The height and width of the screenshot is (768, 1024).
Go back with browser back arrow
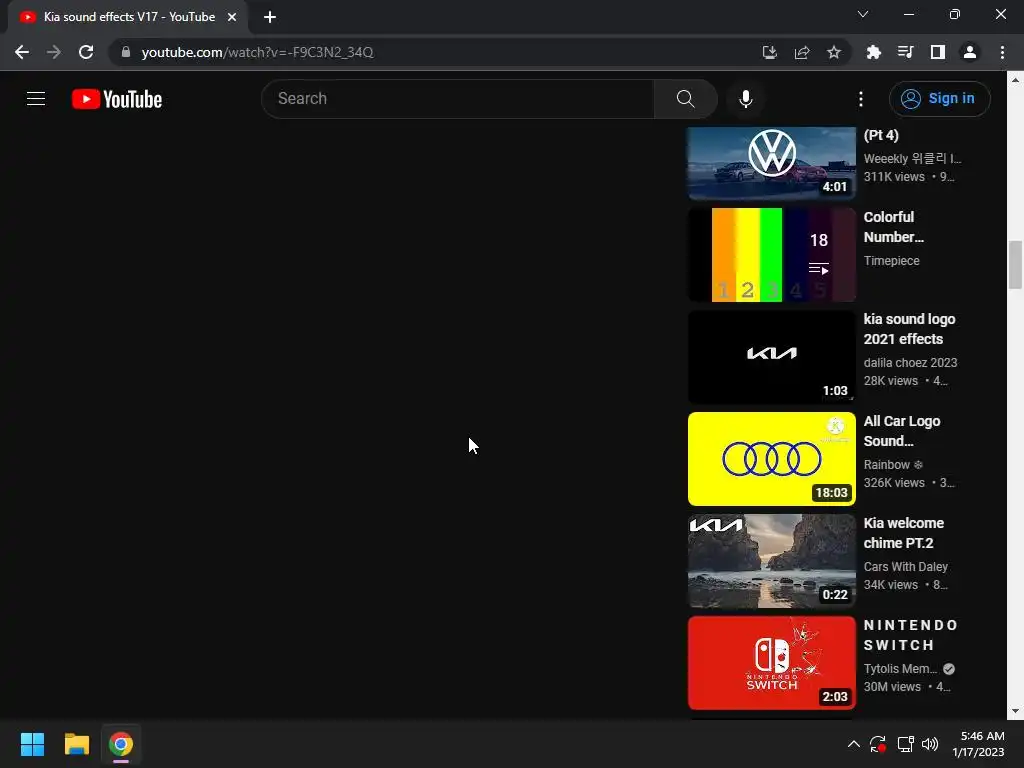click(x=22, y=52)
